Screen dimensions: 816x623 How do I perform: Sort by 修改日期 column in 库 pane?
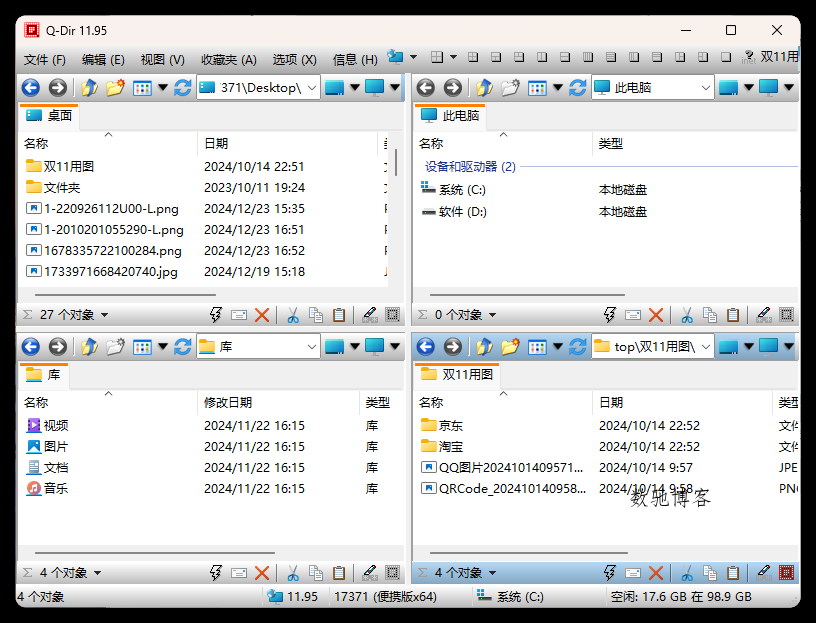click(x=278, y=403)
